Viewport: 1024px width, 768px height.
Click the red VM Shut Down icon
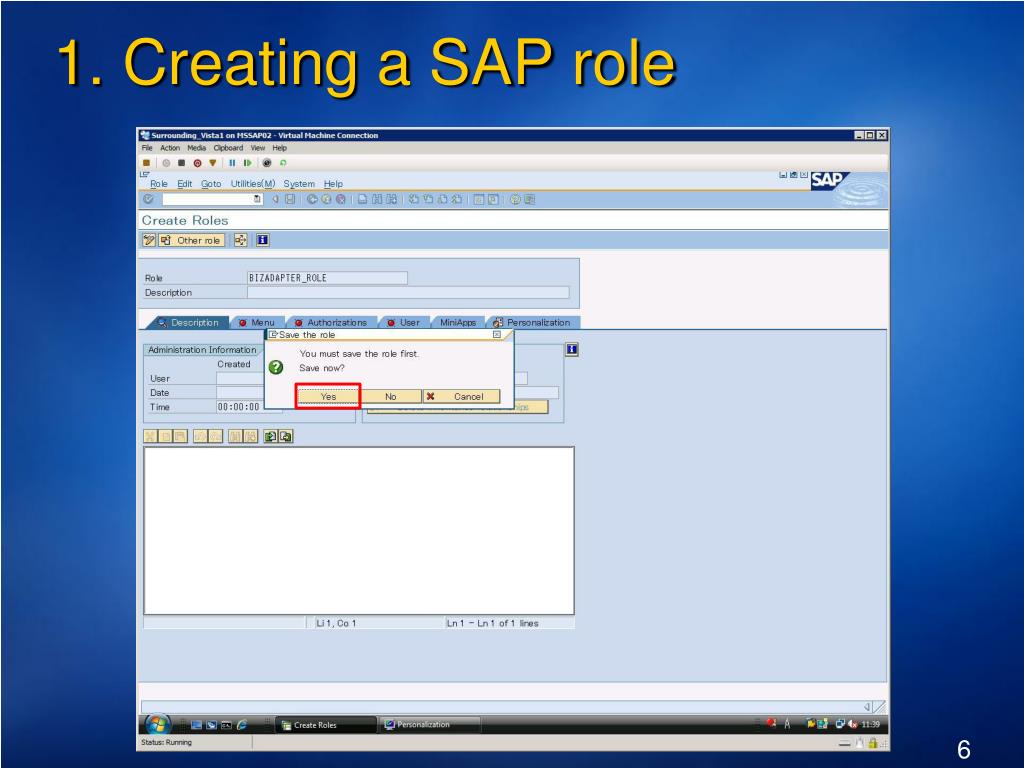pyautogui.click(x=197, y=163)
